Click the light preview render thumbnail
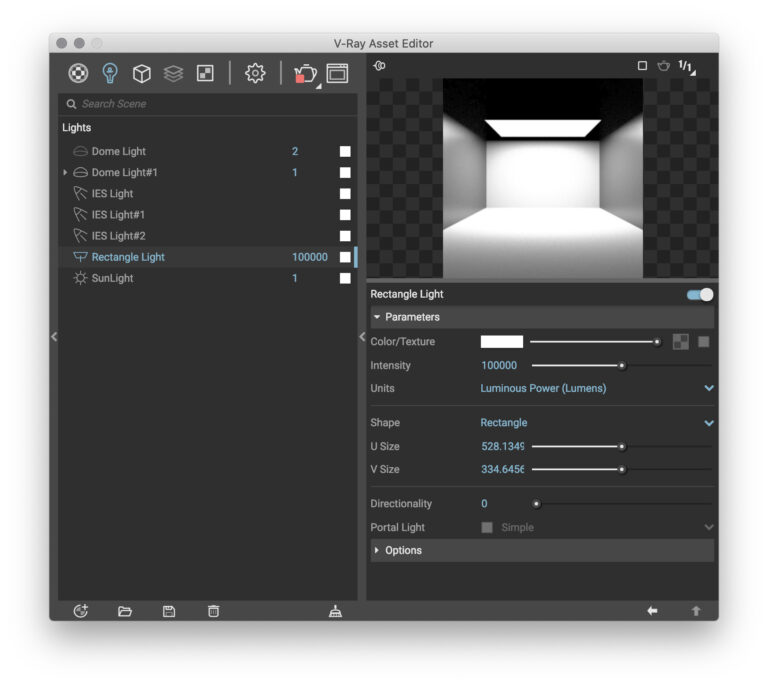Viewport: 768px width, 686px height. pyautogui.click(x=543, y=178)
